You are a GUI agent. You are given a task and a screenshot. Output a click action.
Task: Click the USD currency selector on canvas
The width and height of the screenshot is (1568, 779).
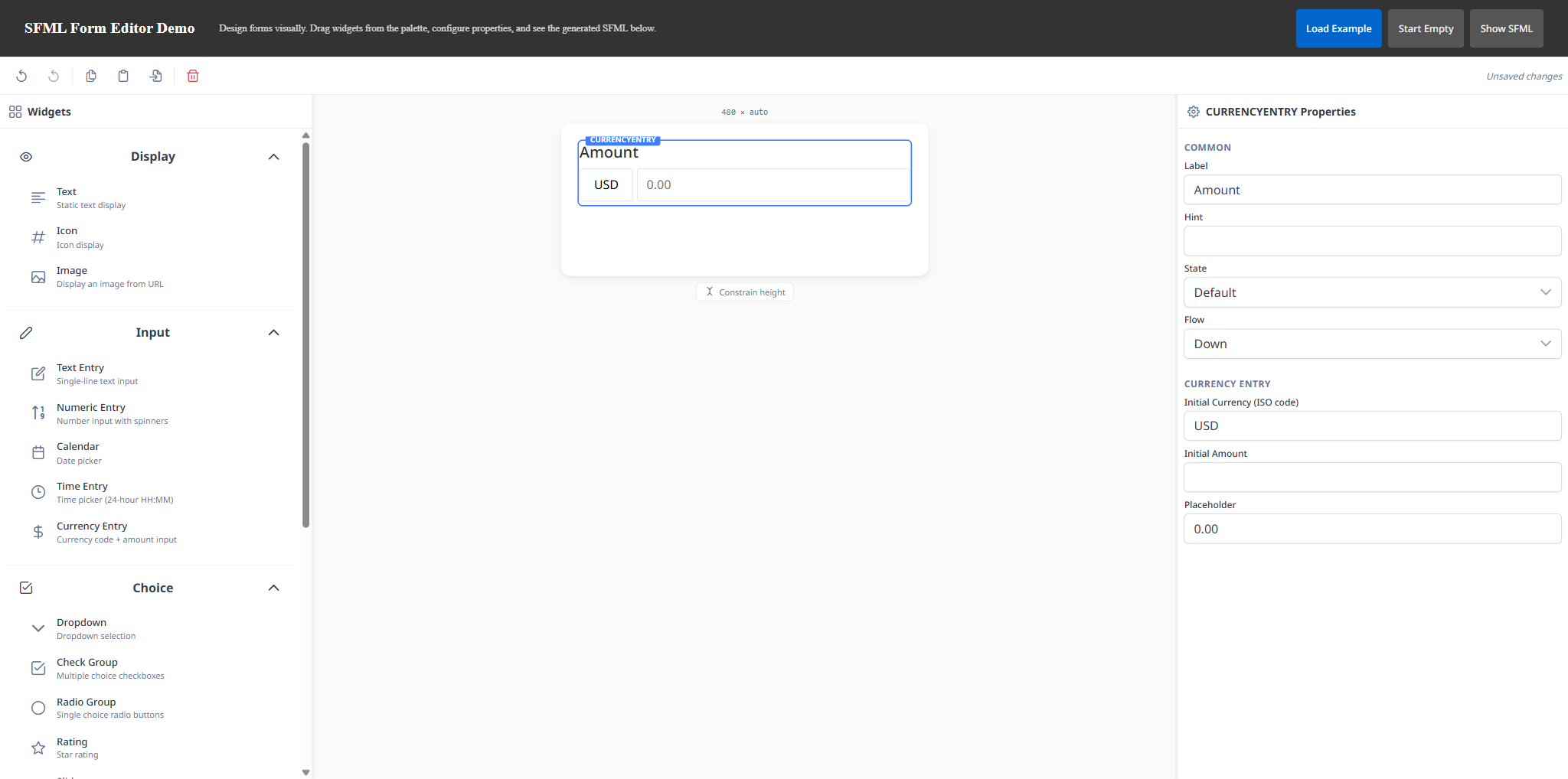[606, 184]
